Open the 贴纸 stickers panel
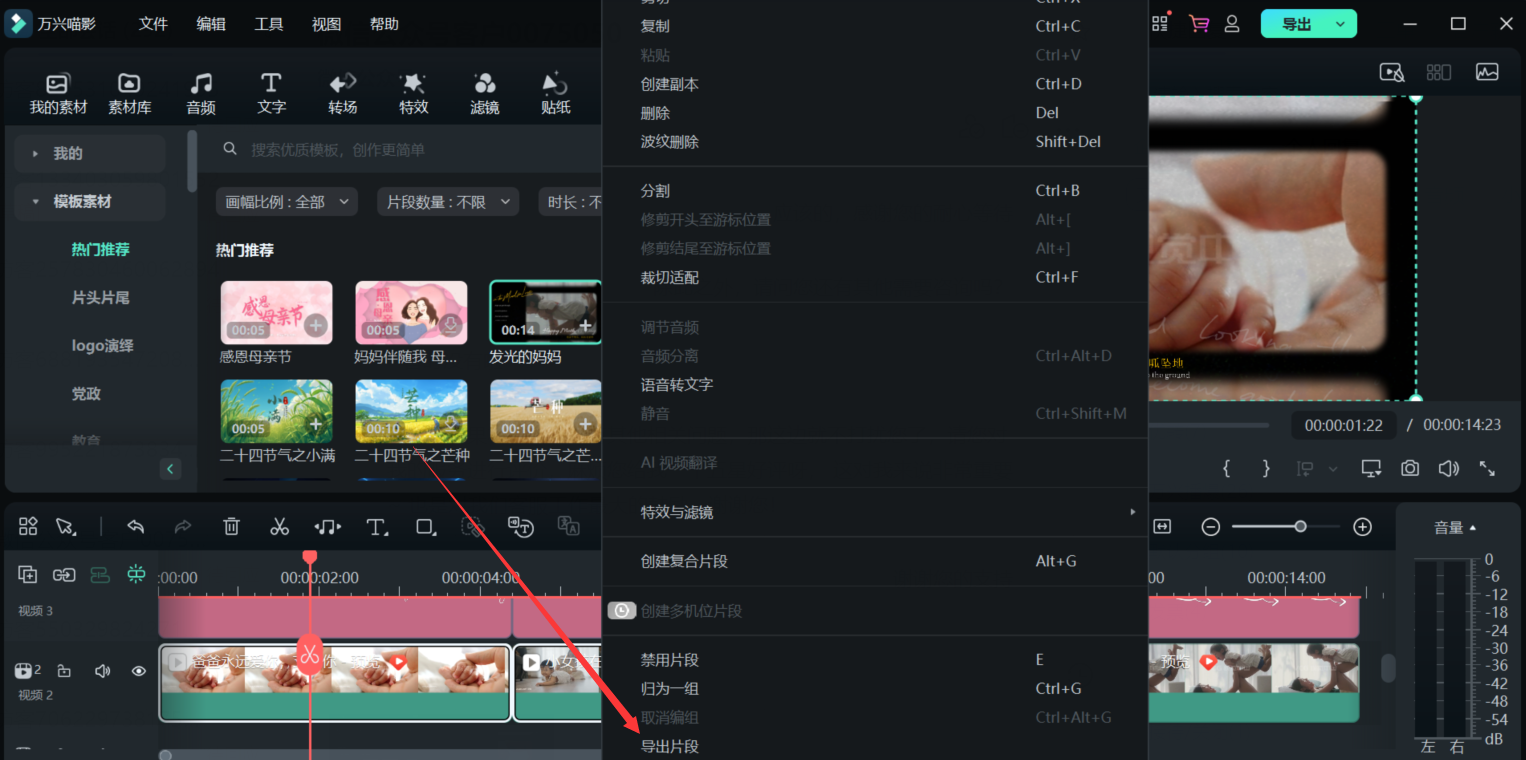The height and width of the screenshot is (760, 1526). click(555, 93)
